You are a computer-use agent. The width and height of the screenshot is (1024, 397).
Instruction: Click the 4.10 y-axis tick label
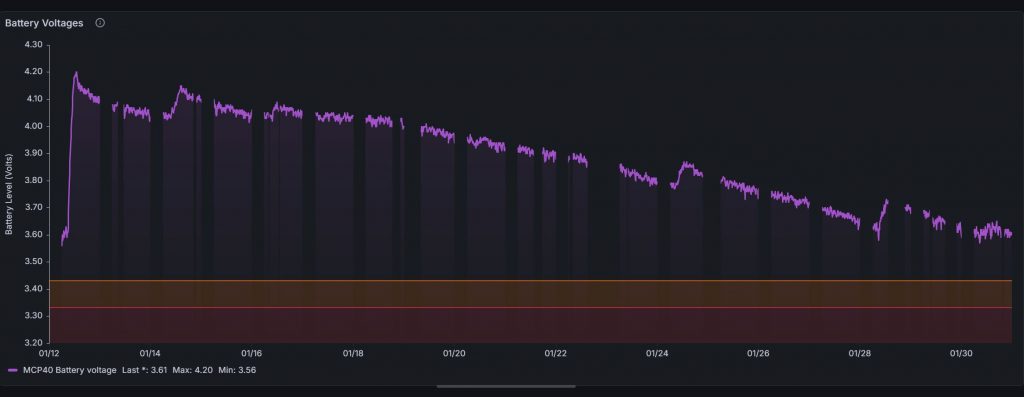pos(33,99)
